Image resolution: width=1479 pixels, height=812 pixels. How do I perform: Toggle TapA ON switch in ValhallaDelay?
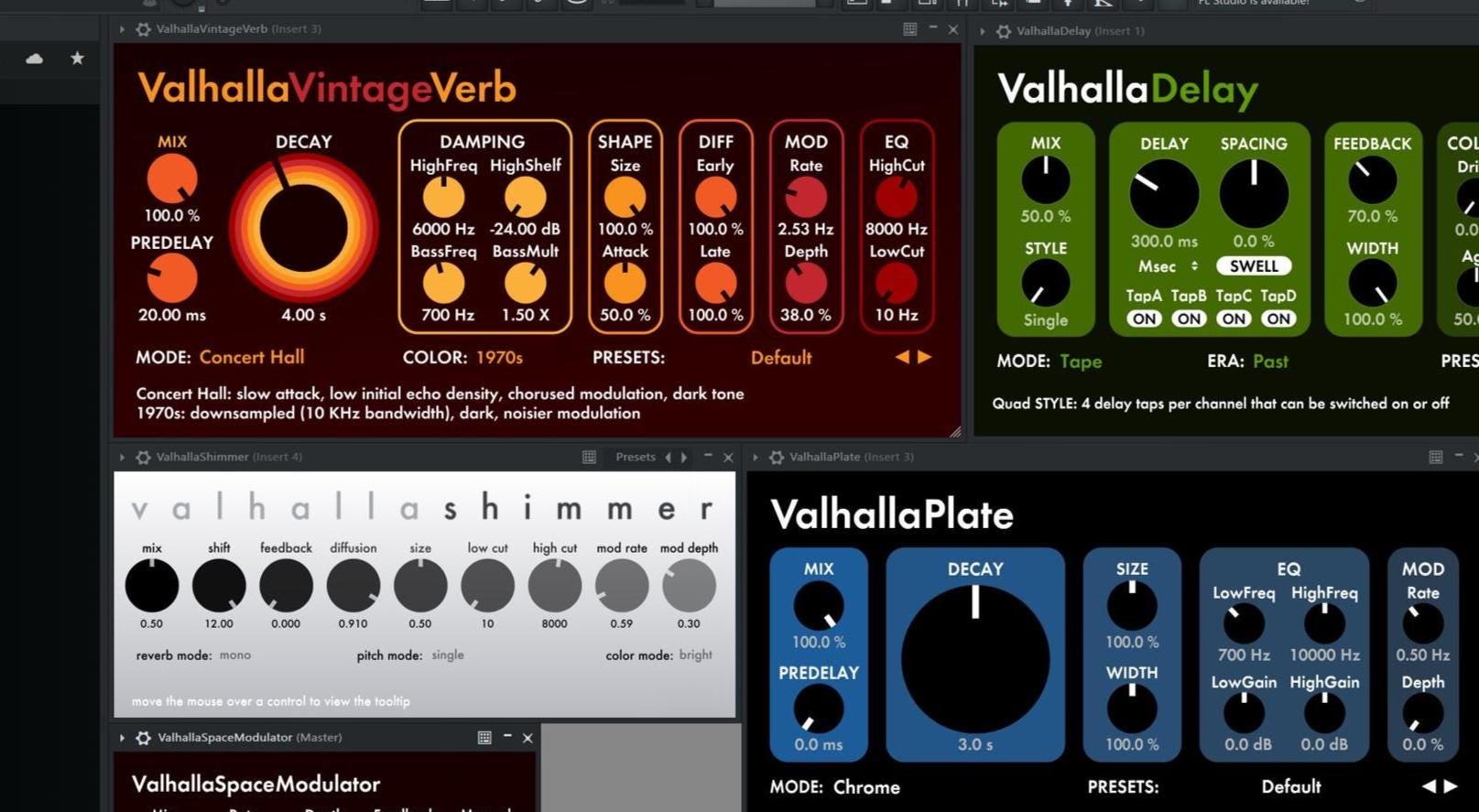[1144, 319]
